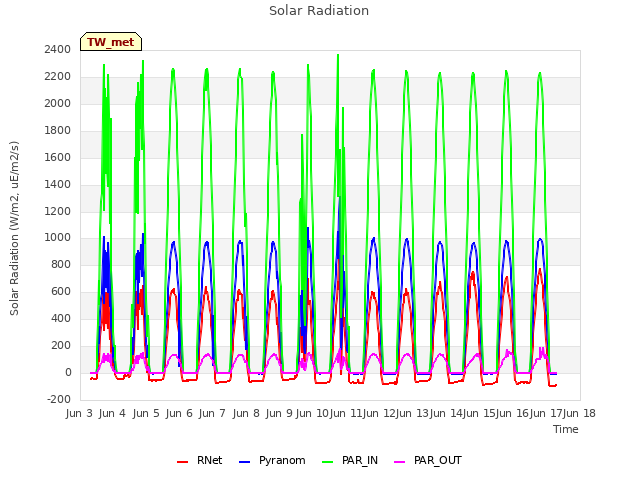
Task: Click the Jun 5 x-axis date label
Action: coord(146,413)
